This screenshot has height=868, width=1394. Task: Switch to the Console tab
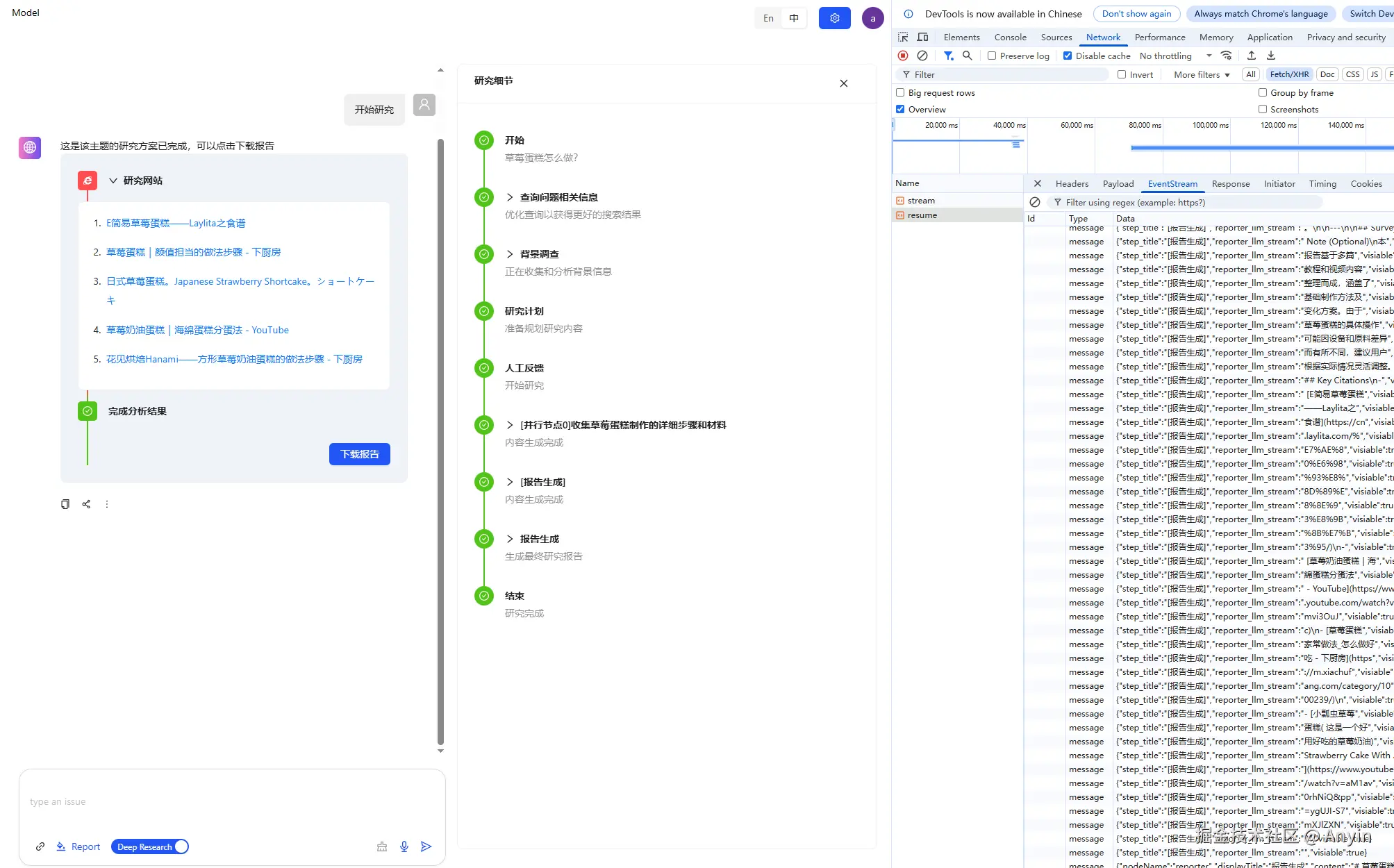pyautogui.click(x=1010, y=37)
